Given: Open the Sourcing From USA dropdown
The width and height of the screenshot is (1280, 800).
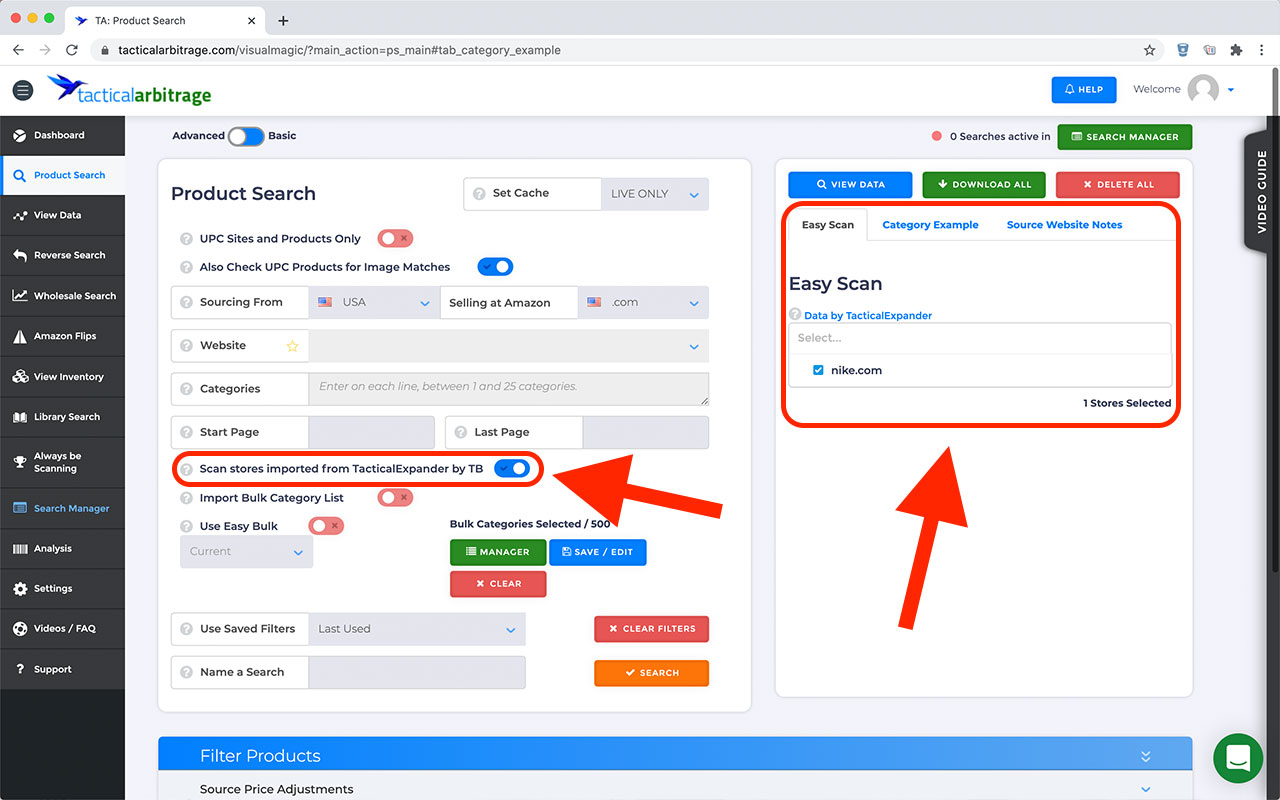Looking at the screenshot, I should click(374, 303).
